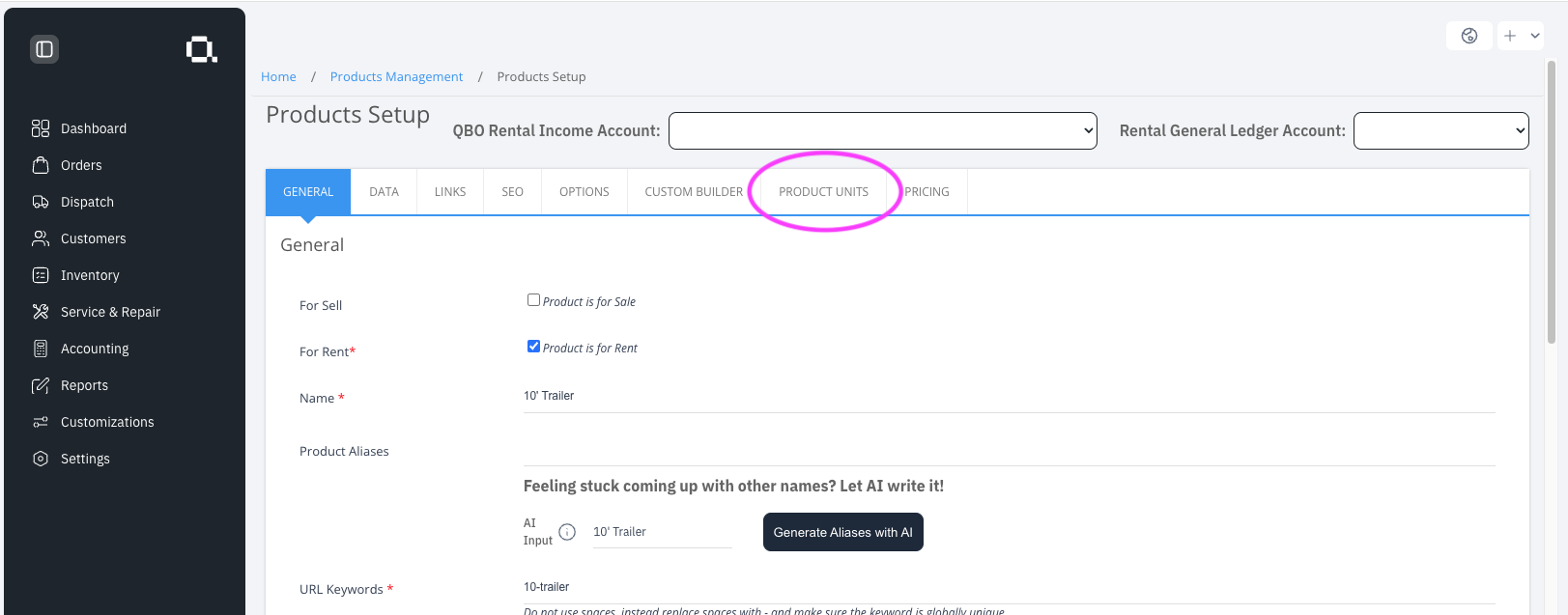
Task: Click the Orders shopping bag icon
Action: point(41,165)
